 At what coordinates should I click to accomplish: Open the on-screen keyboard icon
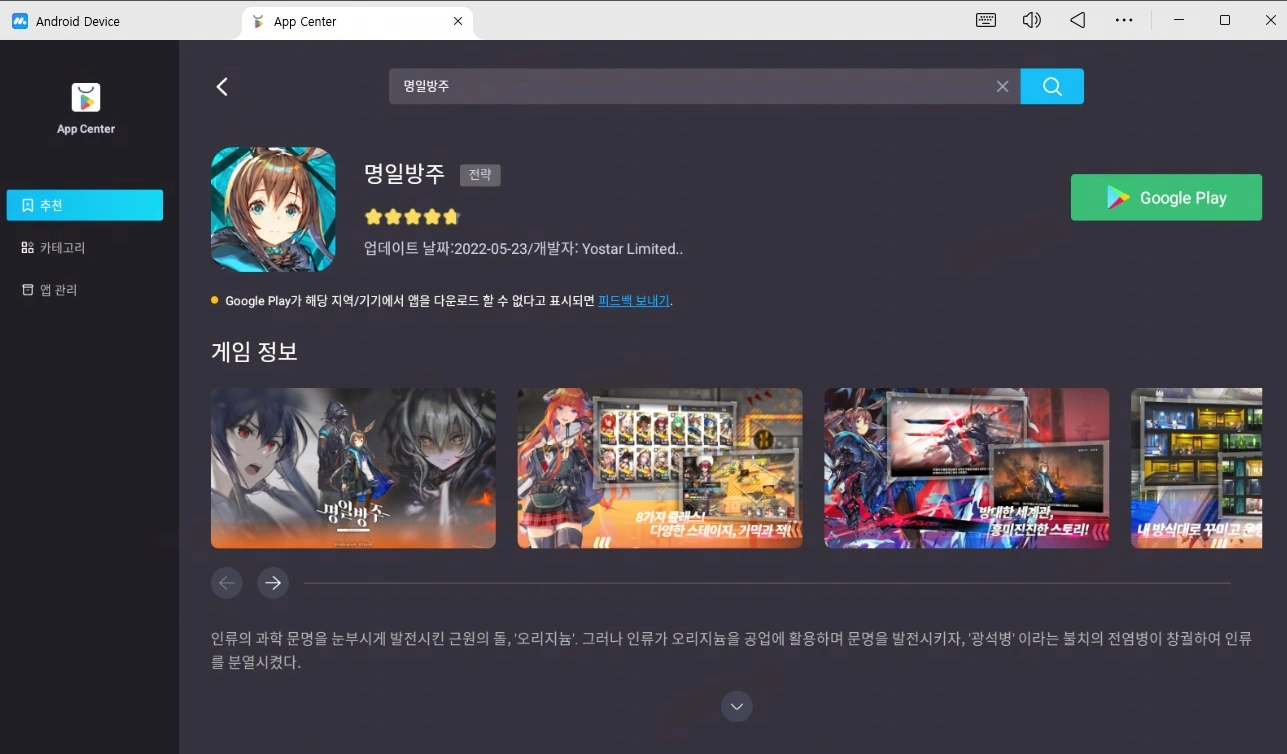pyautogui.click(x=985, y=20)
